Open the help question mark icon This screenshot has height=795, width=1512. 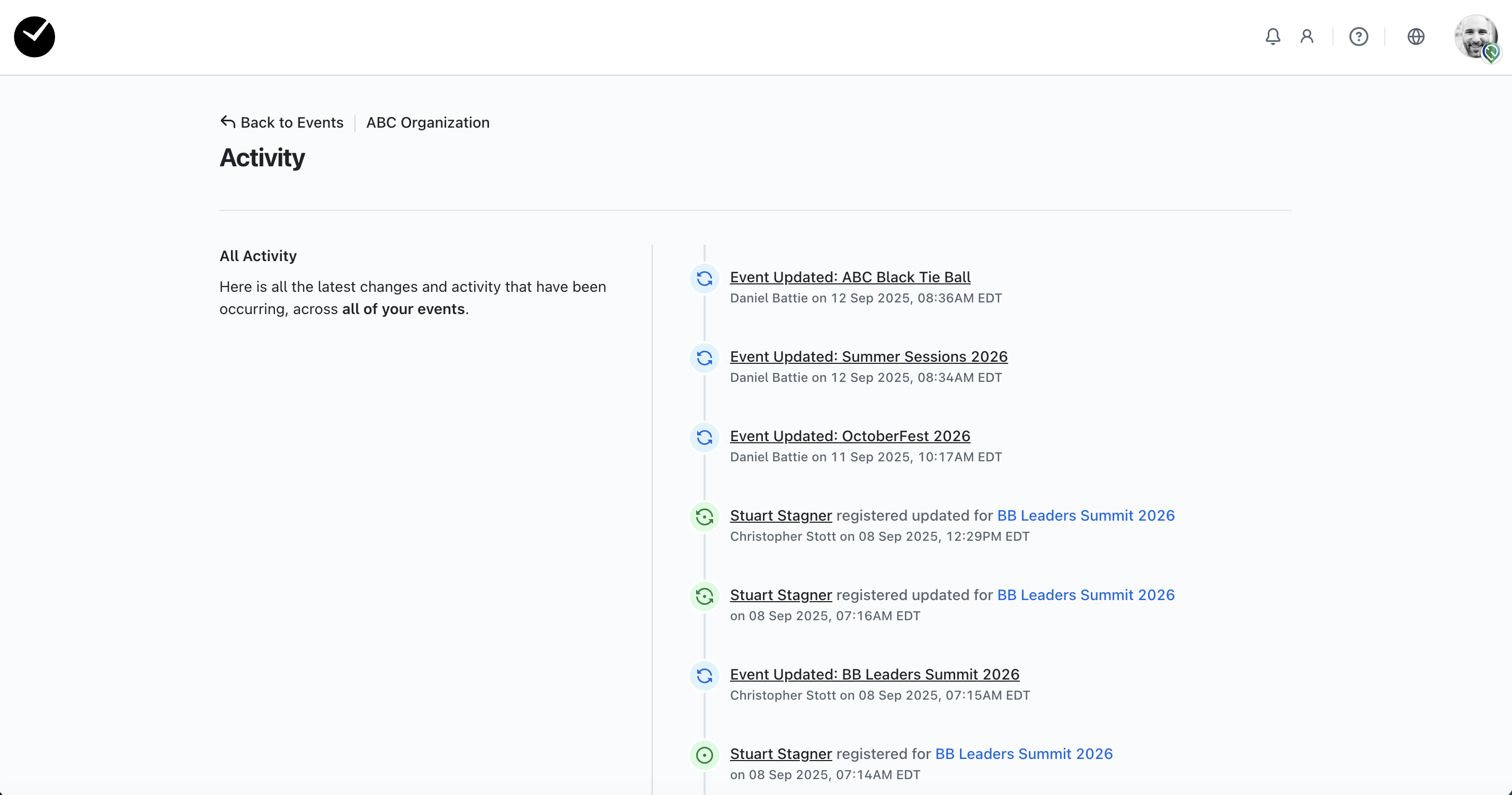pos(1358,37)
